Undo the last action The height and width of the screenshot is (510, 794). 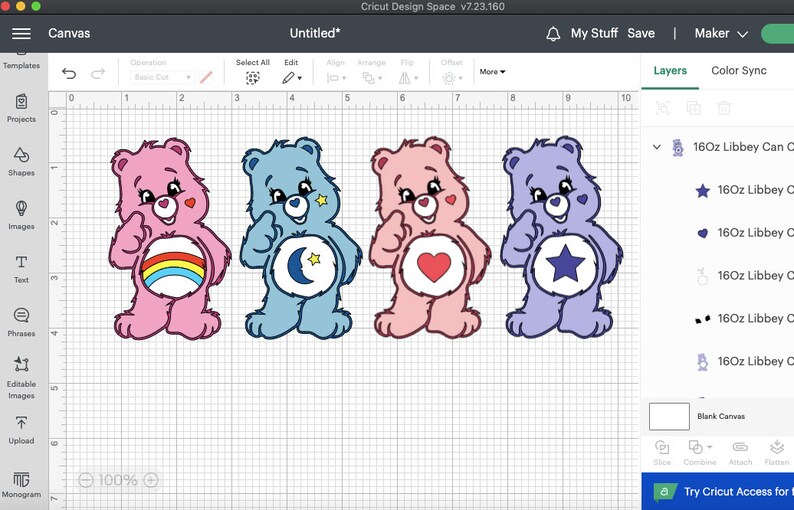pos(69,74)
